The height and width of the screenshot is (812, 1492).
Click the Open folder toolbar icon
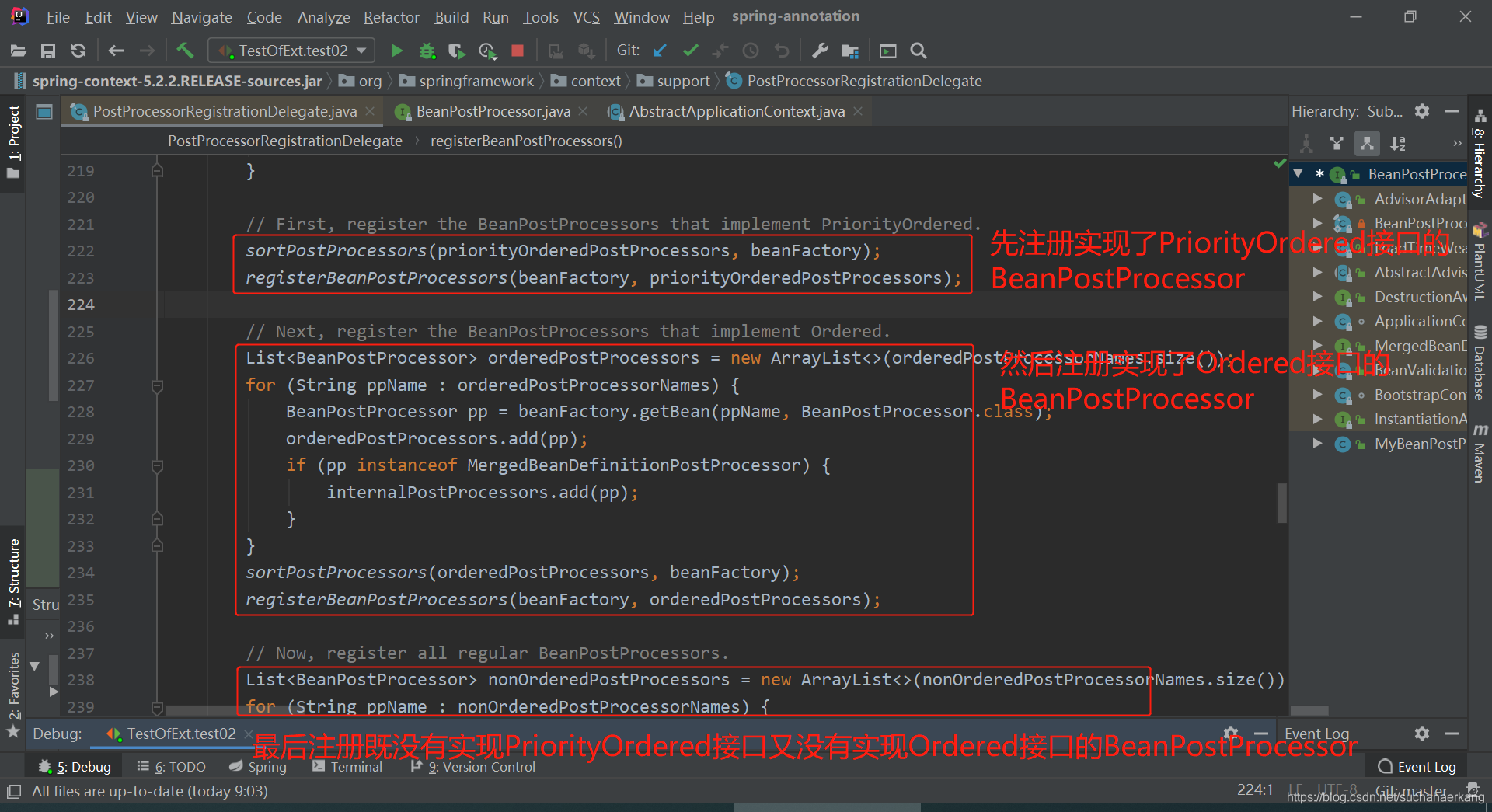[19, 51]
